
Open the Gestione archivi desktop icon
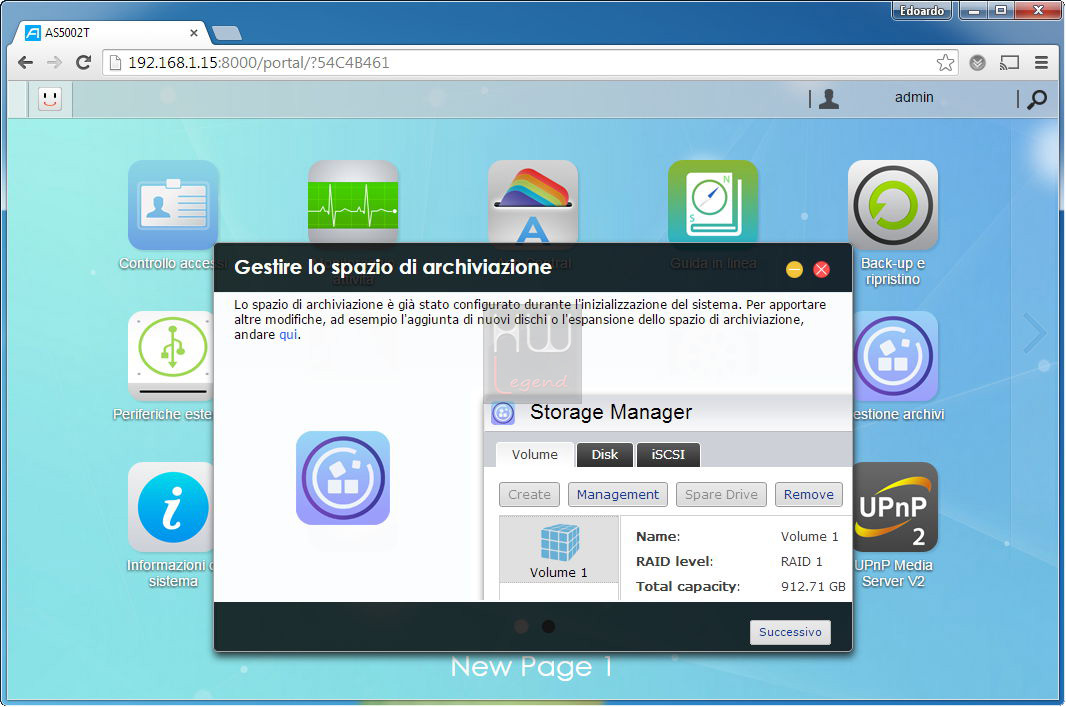[895, 356]
